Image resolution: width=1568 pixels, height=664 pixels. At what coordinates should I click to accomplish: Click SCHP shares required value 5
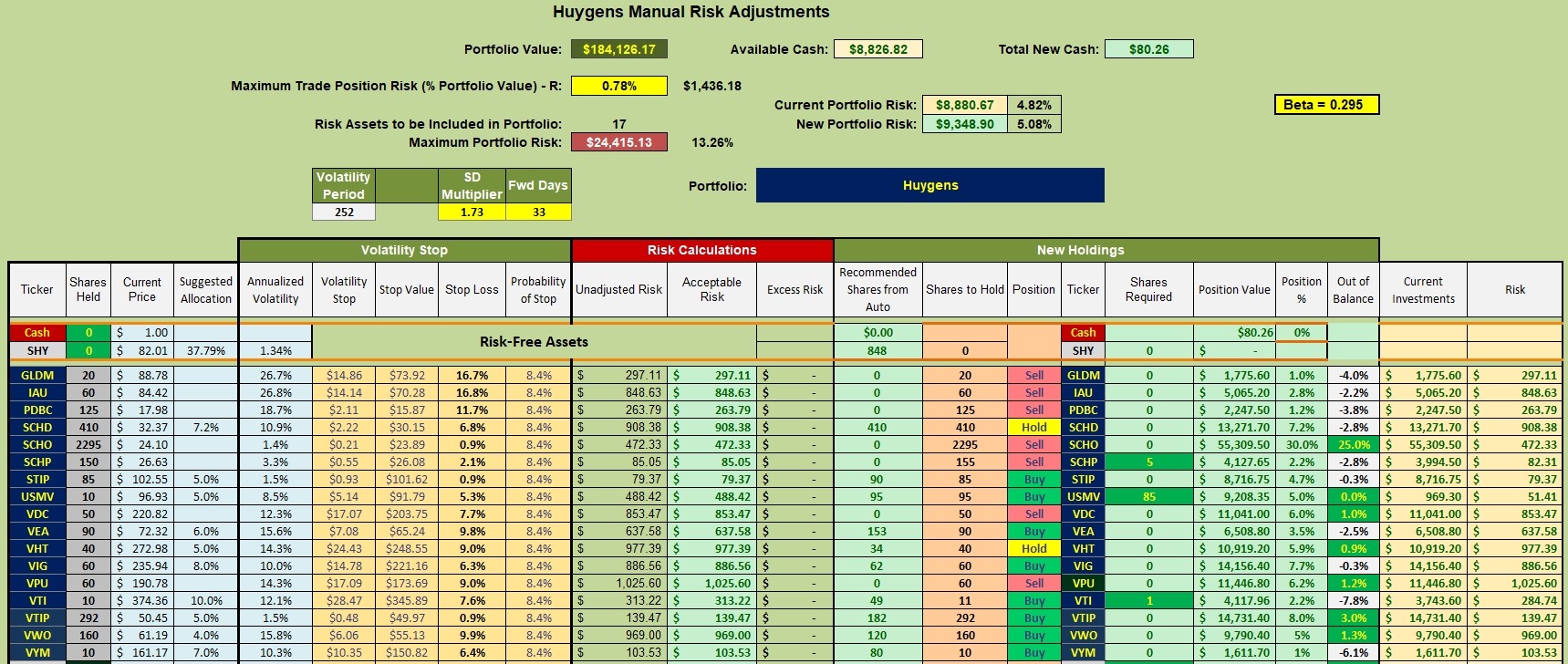click(1149, 462)
